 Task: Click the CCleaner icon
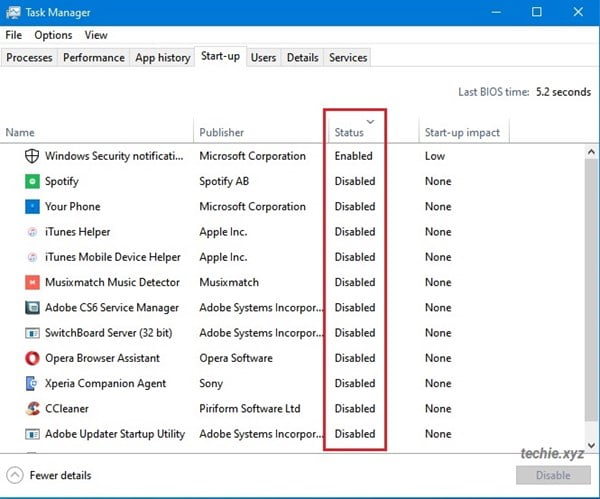tap(32, 409)
